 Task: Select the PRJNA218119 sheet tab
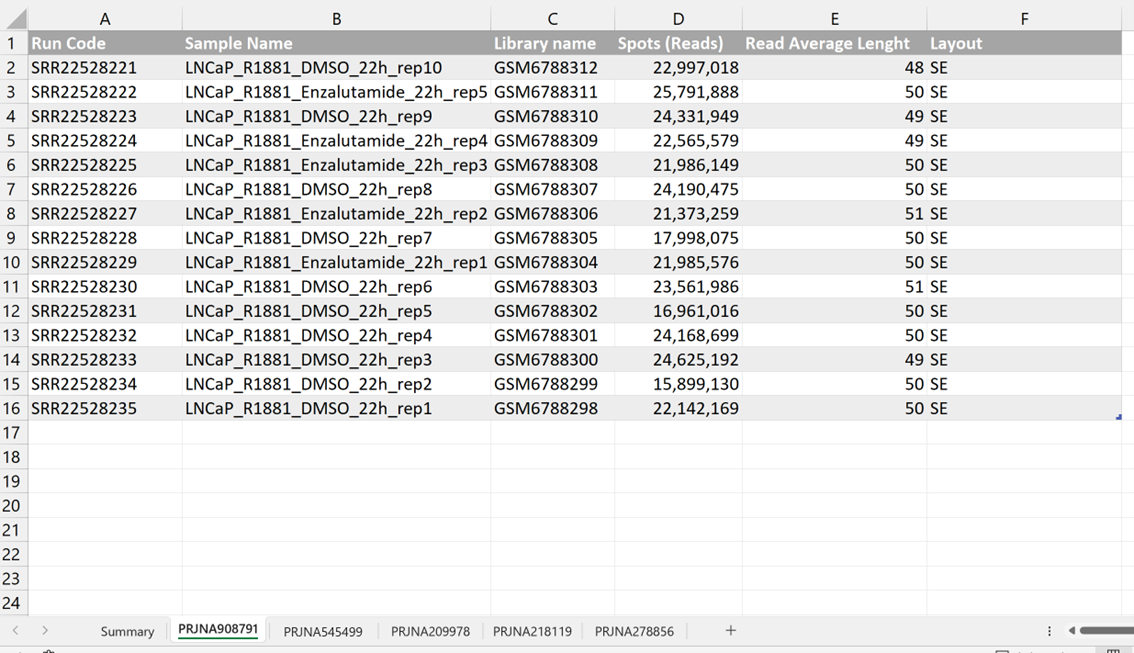[x=532, y=631]
